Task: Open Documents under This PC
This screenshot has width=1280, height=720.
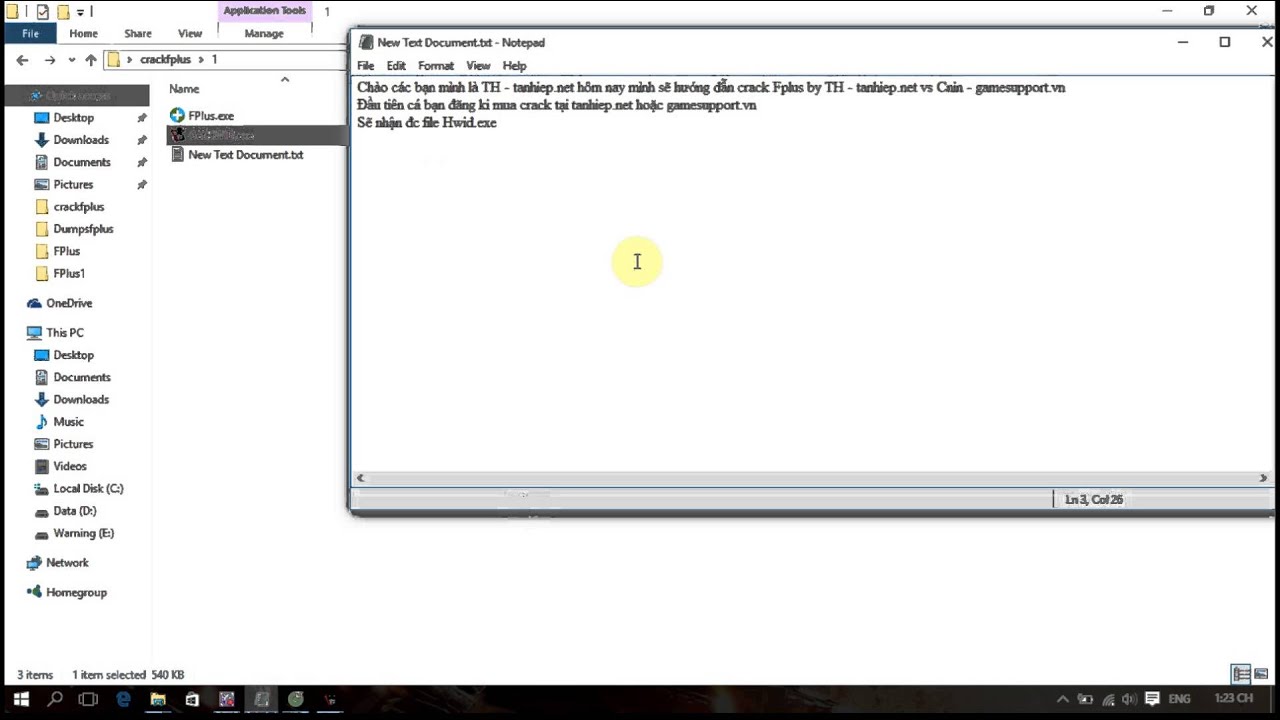Action: pyautogui.click(x=82, y=377)
